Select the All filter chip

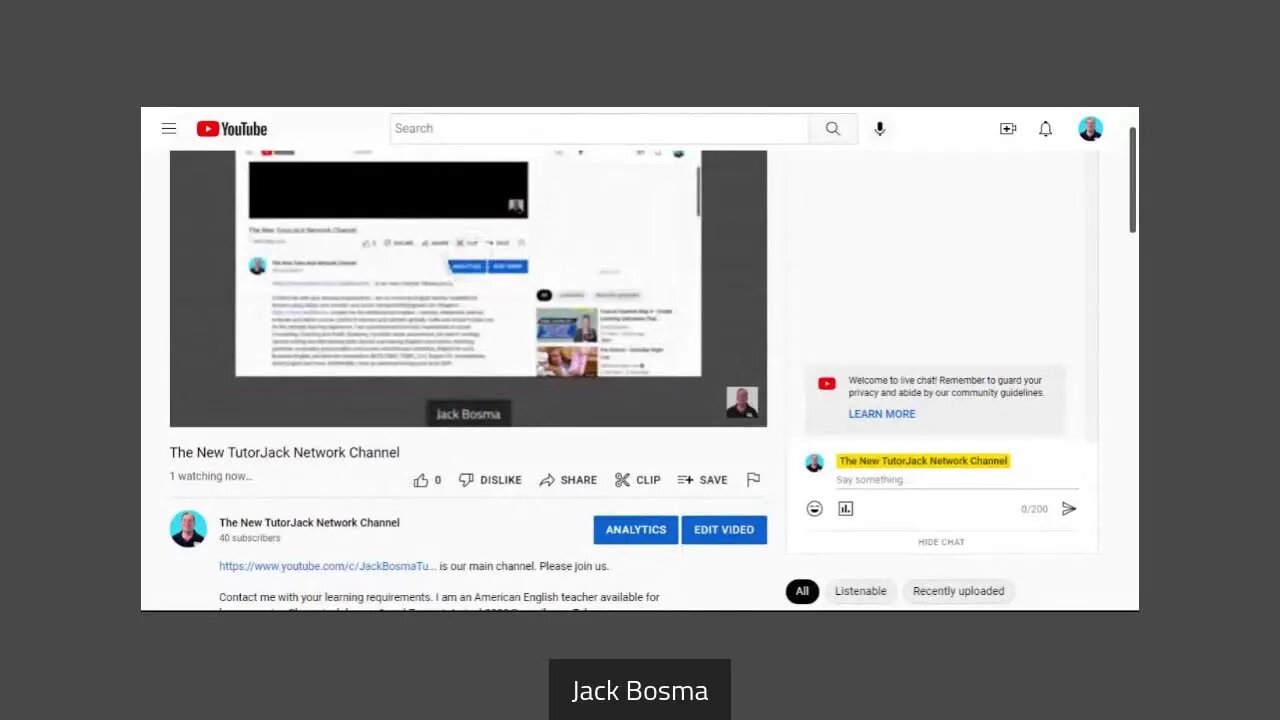coord(802,591)
